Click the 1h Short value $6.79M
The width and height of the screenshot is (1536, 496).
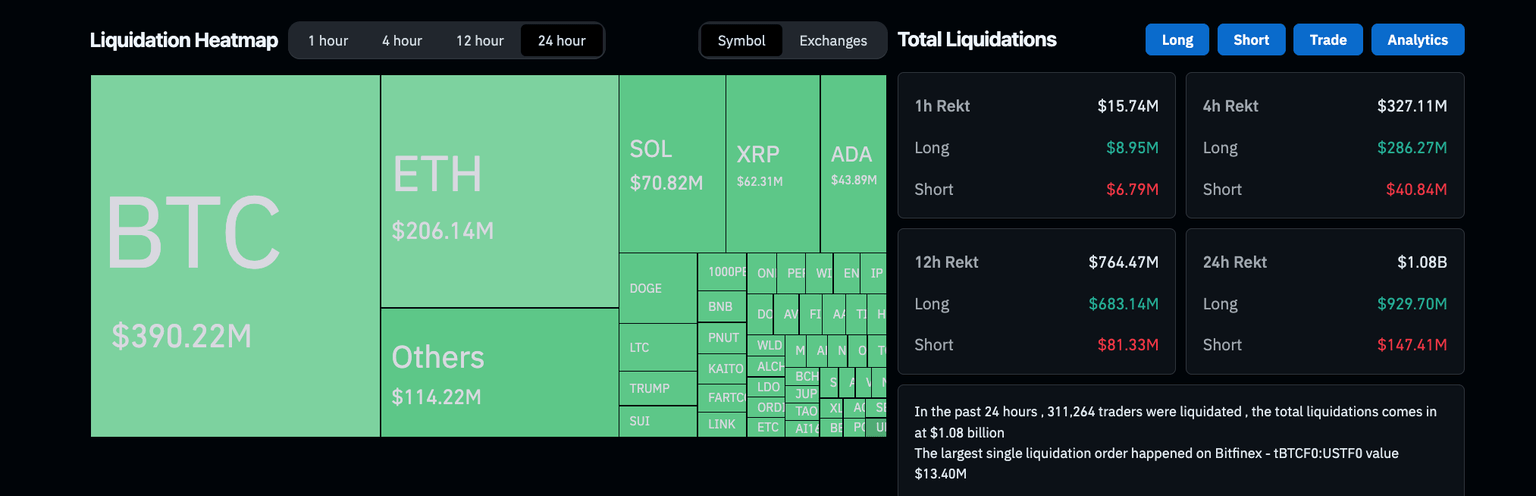click(x=1132, y=189)
